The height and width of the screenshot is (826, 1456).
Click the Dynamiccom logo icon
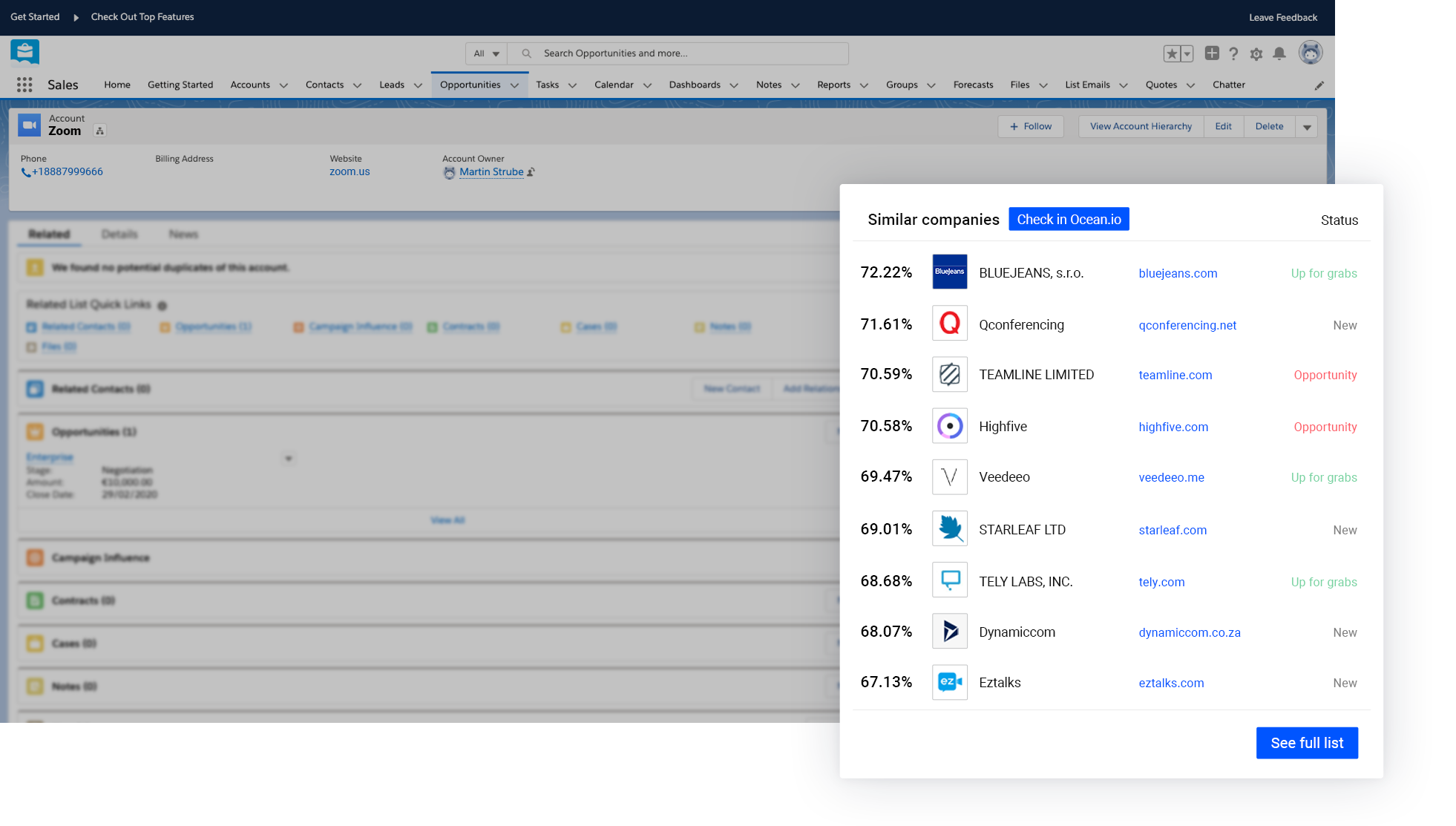[950, 632]
